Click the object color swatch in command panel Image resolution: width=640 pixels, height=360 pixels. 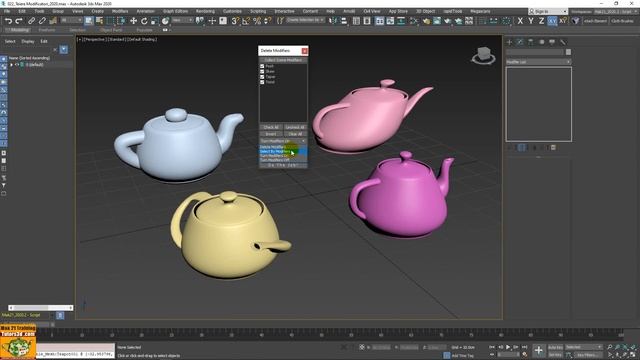[x=568, y=52]
